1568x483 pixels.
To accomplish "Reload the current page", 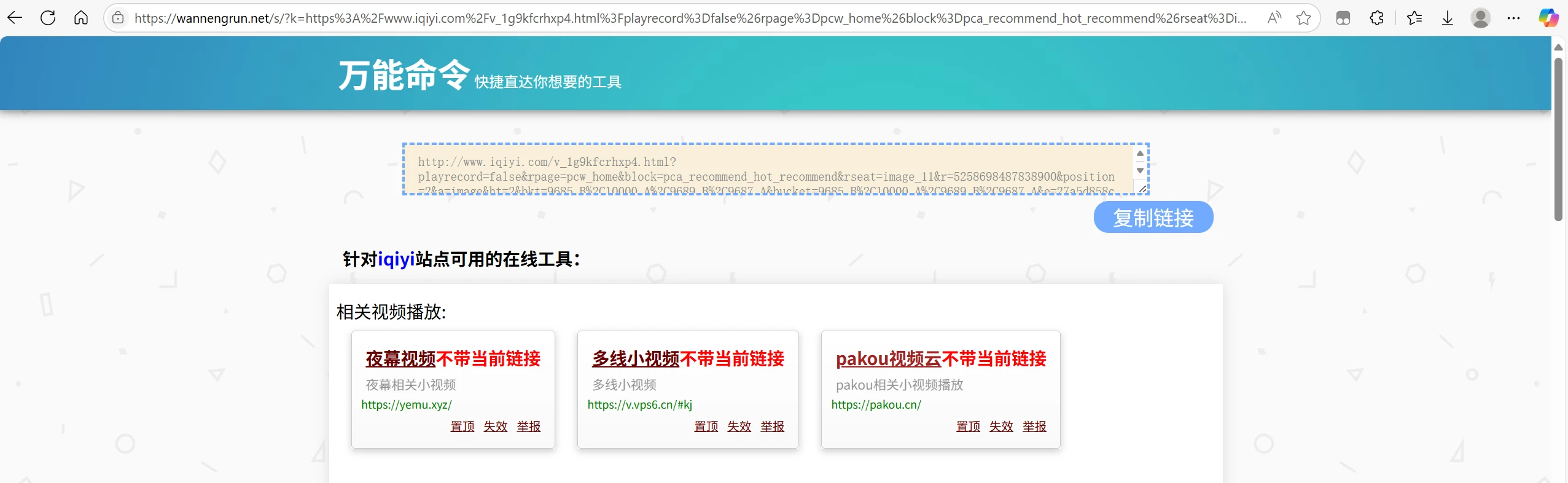I will [48, 18].
